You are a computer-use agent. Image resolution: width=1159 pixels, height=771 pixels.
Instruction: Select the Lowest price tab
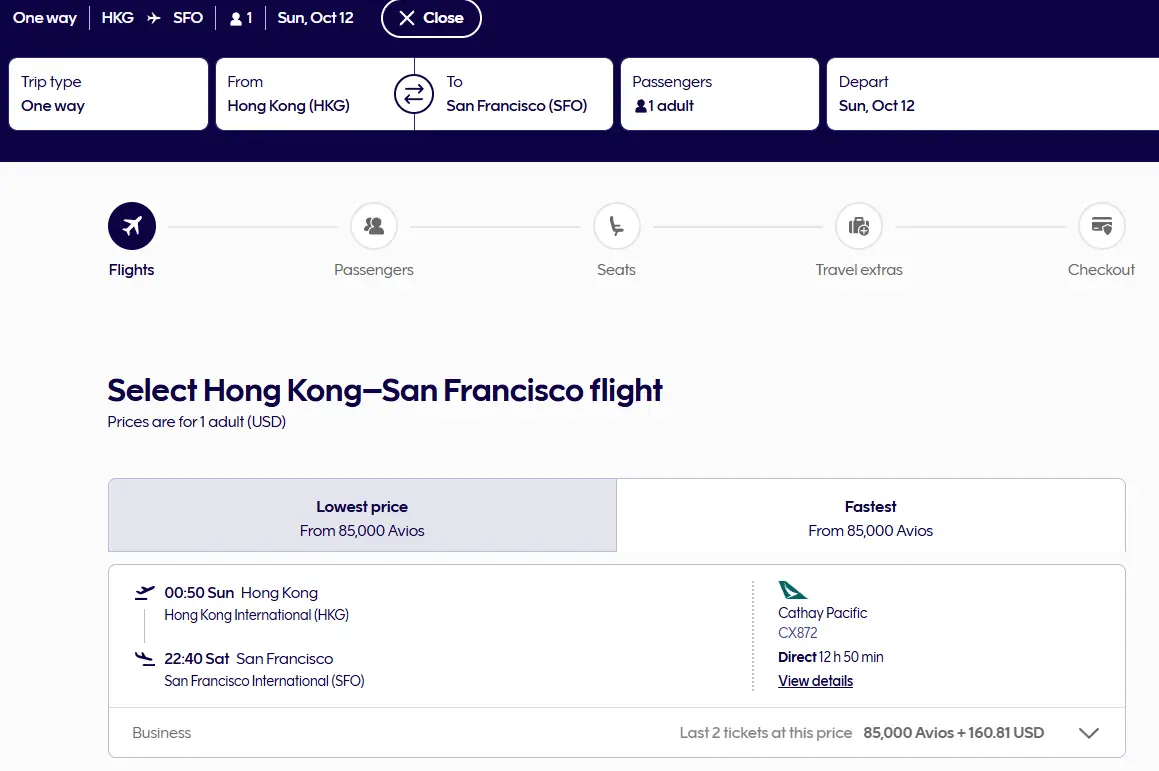click(x=362, y=517)
